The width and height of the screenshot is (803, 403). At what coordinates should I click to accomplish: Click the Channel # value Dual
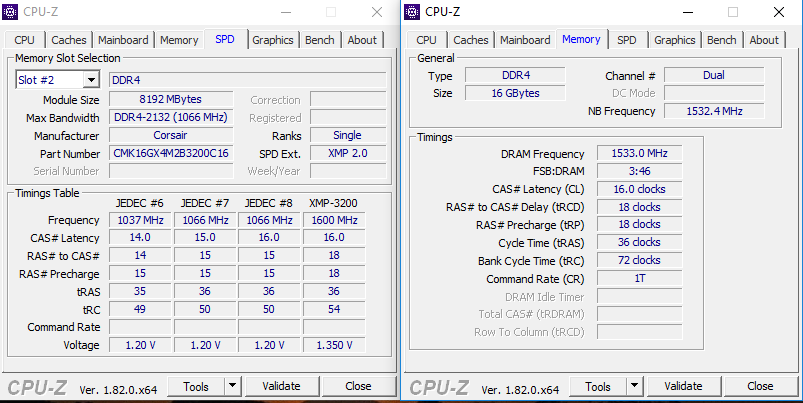pyautogui.click(x=714, y=75)
